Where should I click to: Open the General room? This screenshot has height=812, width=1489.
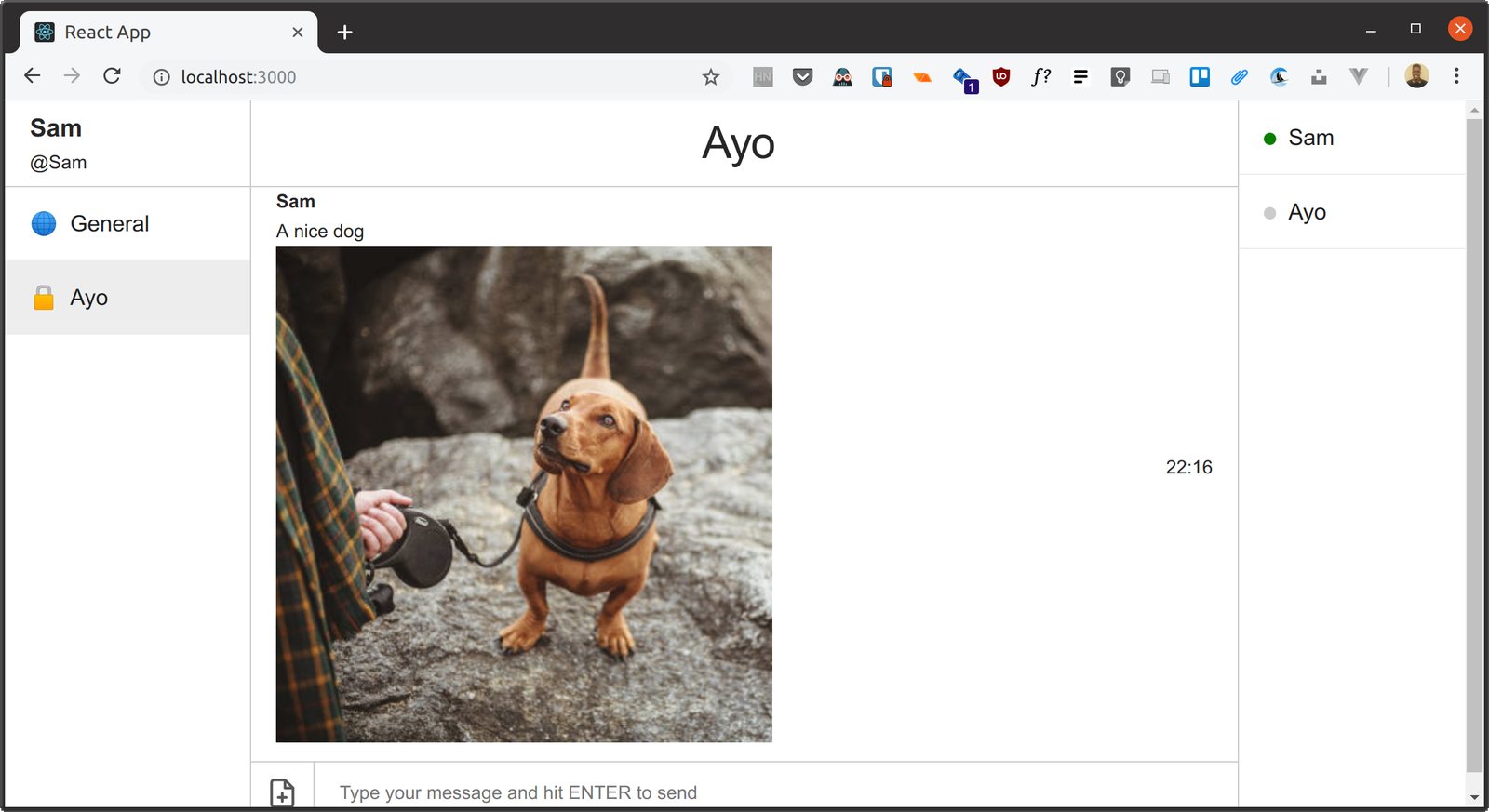(x=127, y=223)
